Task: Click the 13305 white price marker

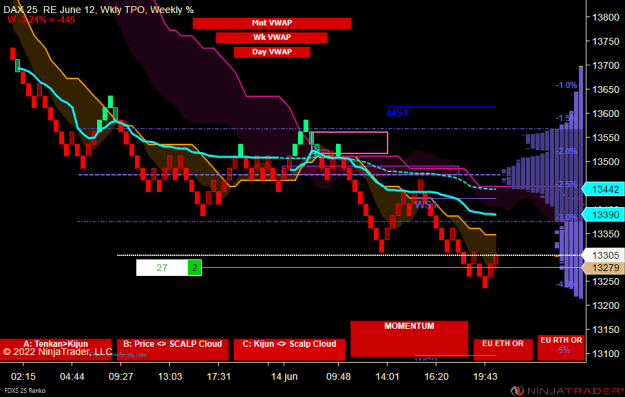Action: click(x=603, y=255)
